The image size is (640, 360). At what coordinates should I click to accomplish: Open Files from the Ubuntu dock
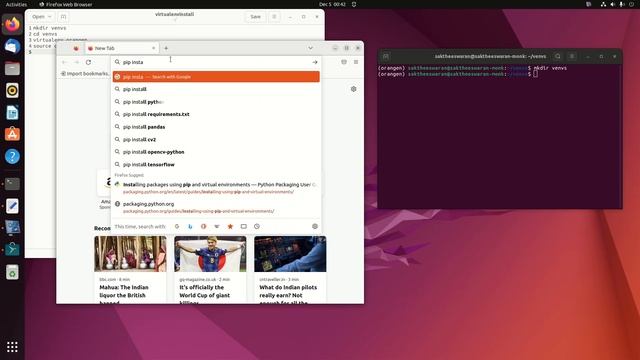pyautogui.click(x=12, y=68)
